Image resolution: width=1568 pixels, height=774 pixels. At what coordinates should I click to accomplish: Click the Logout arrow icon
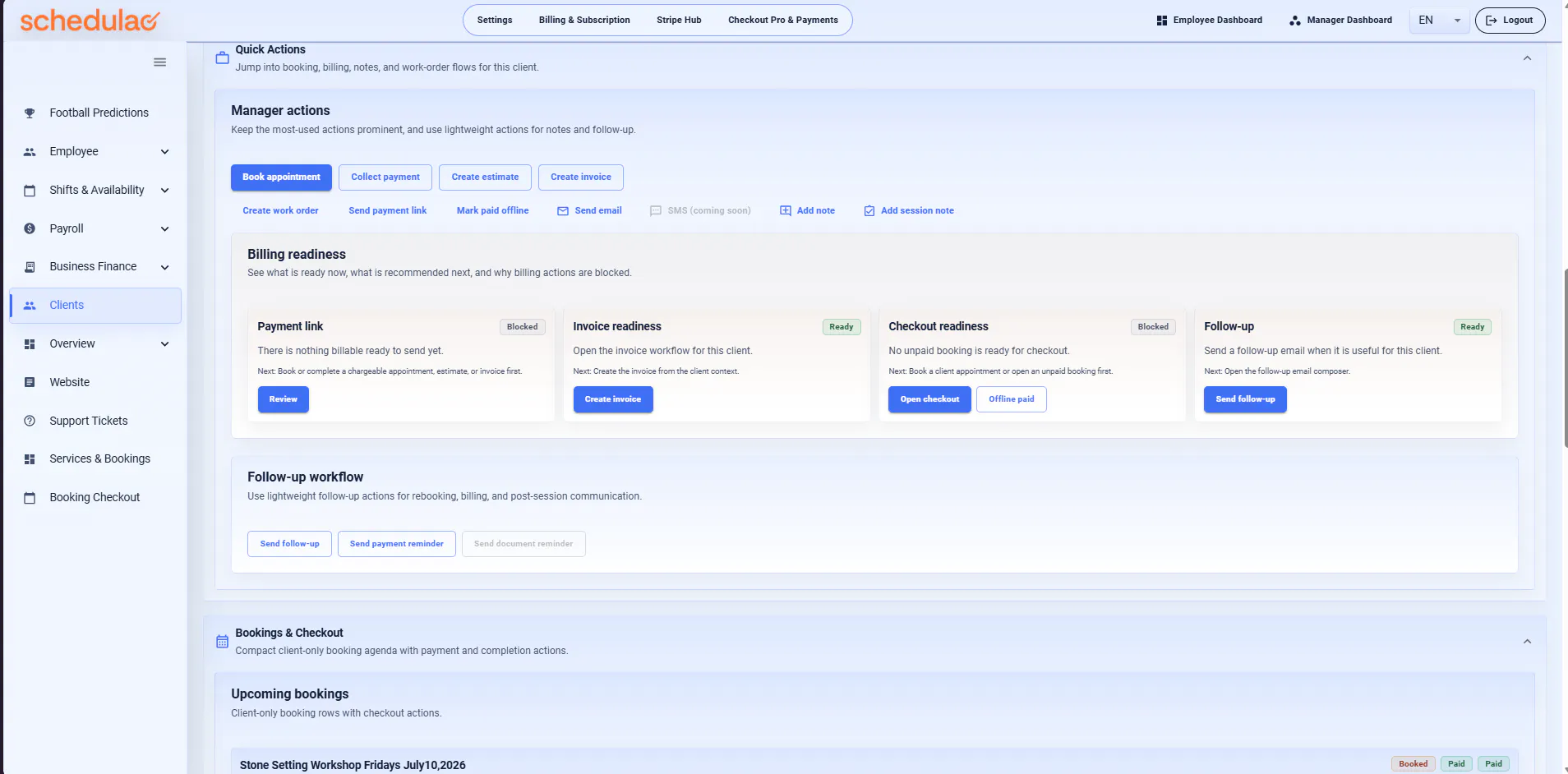pos(1492,21)
